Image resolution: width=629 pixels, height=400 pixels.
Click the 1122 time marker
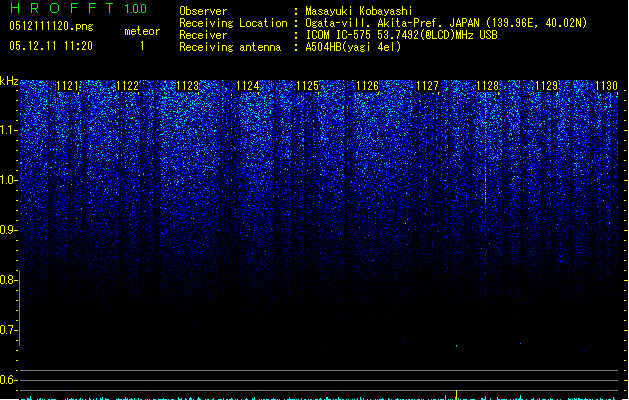[128, 86]
